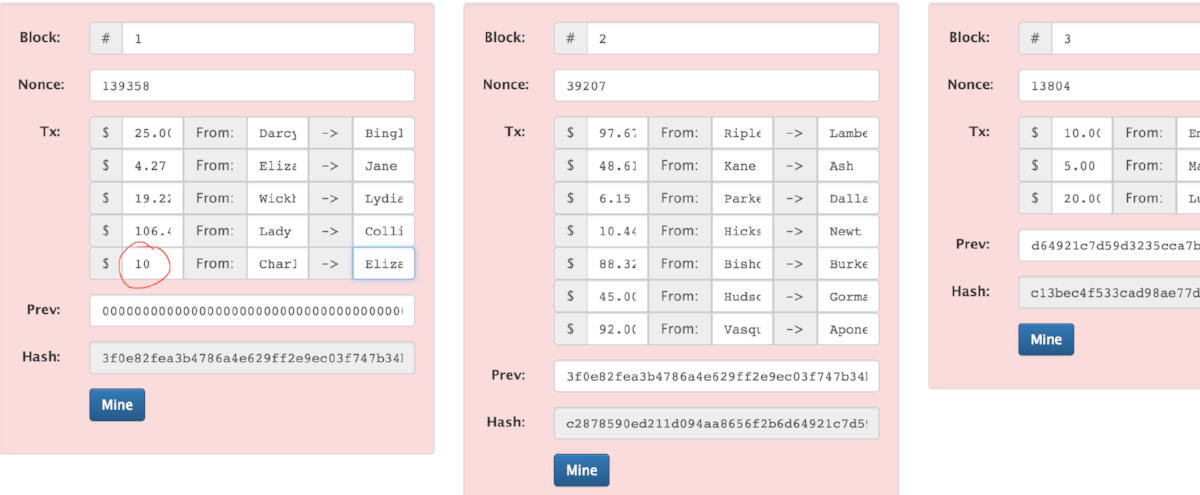Click the recipient field starting Apone
This screenshot has height=495, width=1200.
849,329
